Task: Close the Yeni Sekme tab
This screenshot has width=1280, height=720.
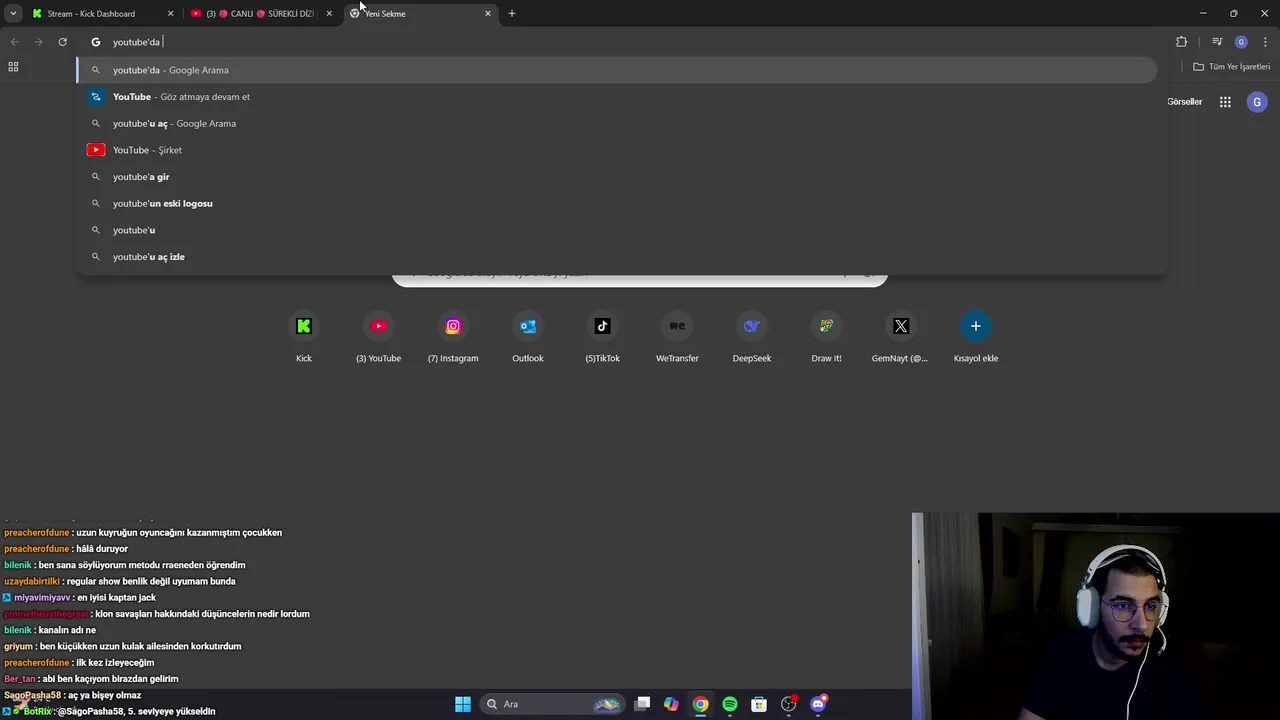Action: [x=488, y=14]
